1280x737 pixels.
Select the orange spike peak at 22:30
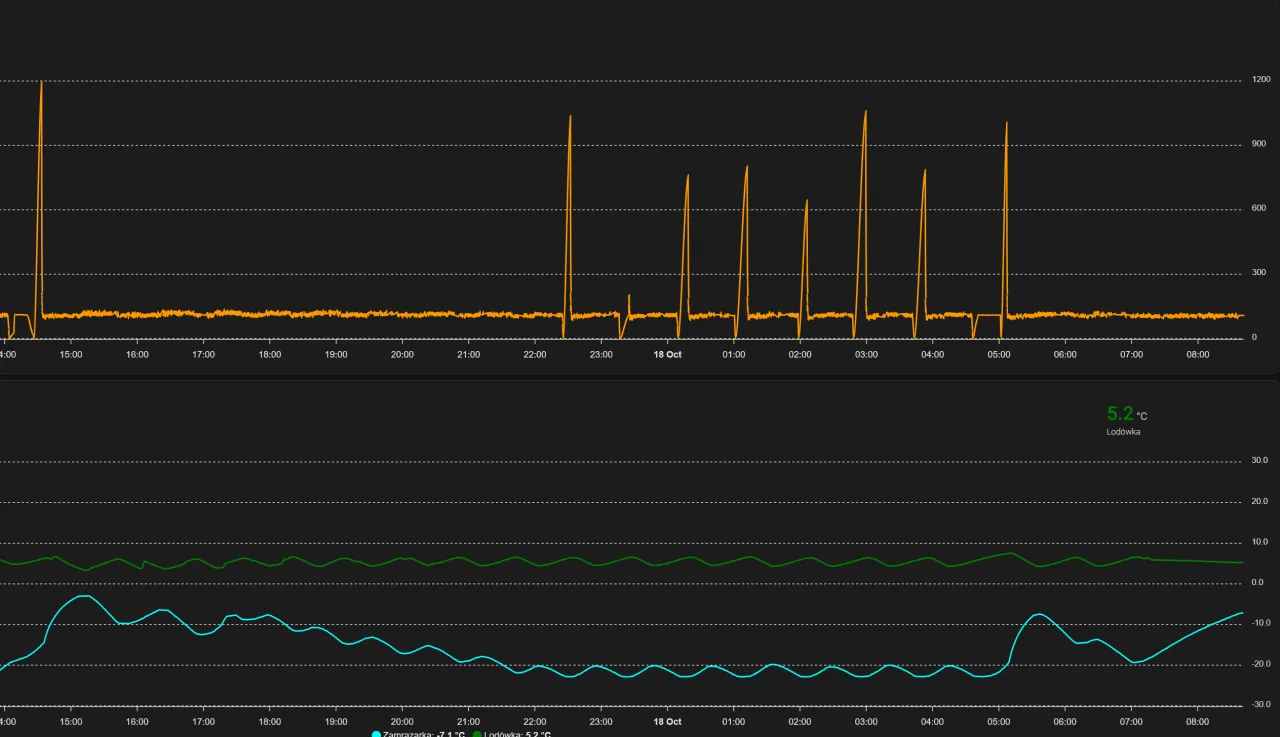(x=570, y=117)
